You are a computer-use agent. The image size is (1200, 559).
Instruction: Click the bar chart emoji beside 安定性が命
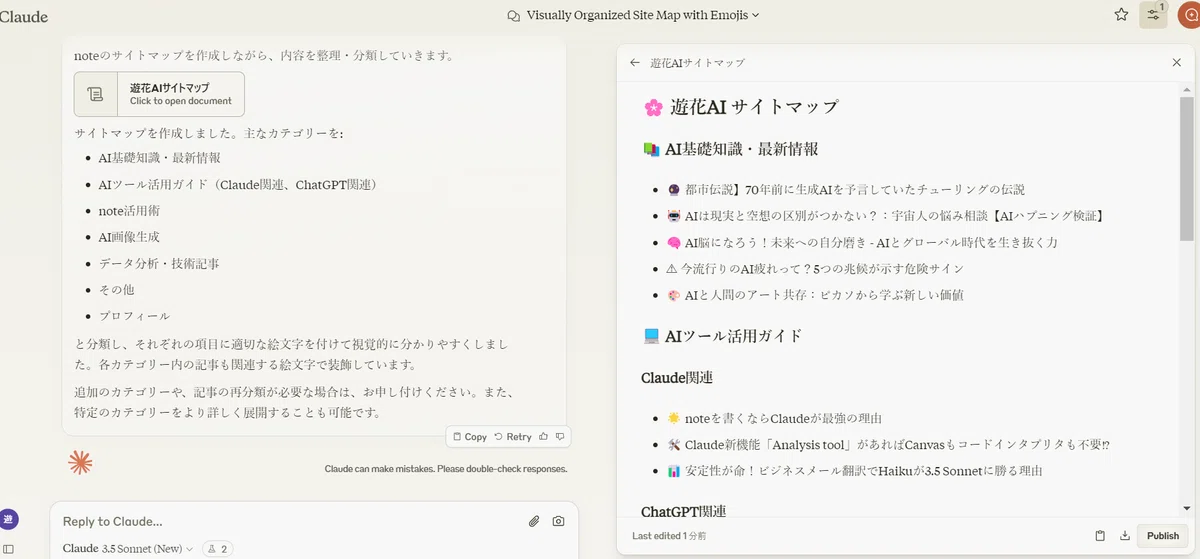click(x=673, y=470)
